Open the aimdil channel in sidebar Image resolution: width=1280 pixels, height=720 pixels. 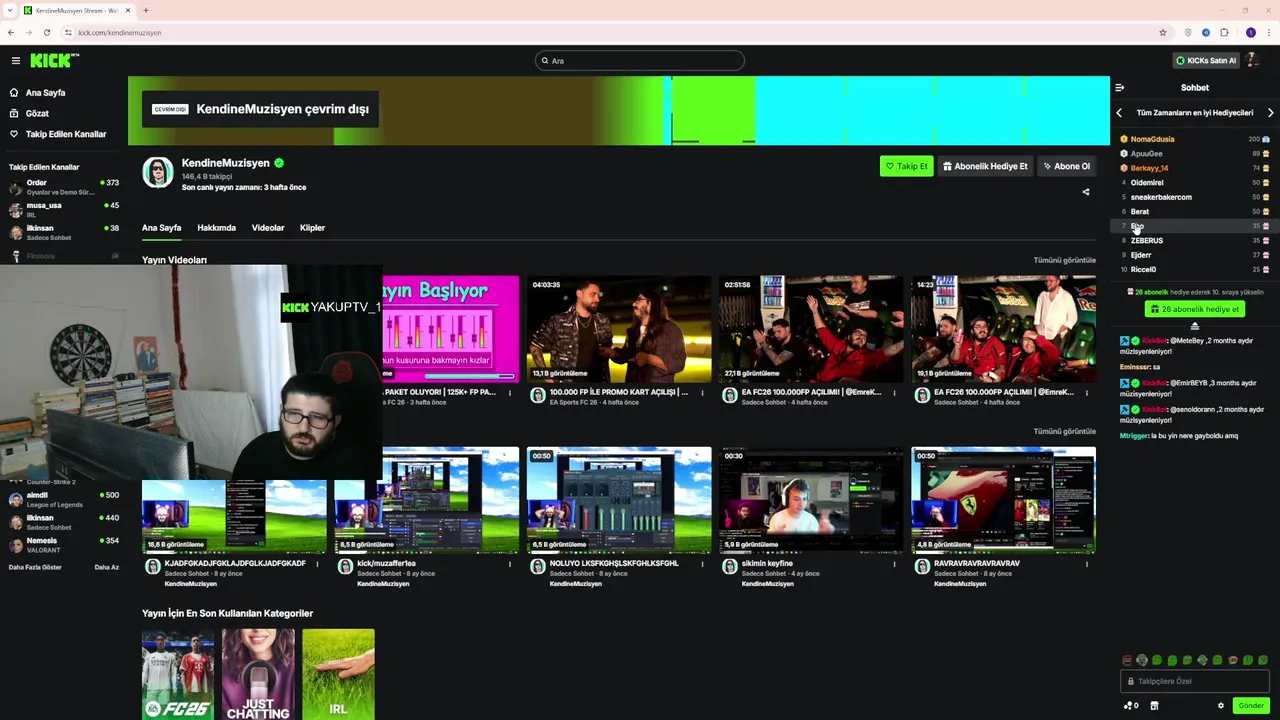[x=64, y=499]
